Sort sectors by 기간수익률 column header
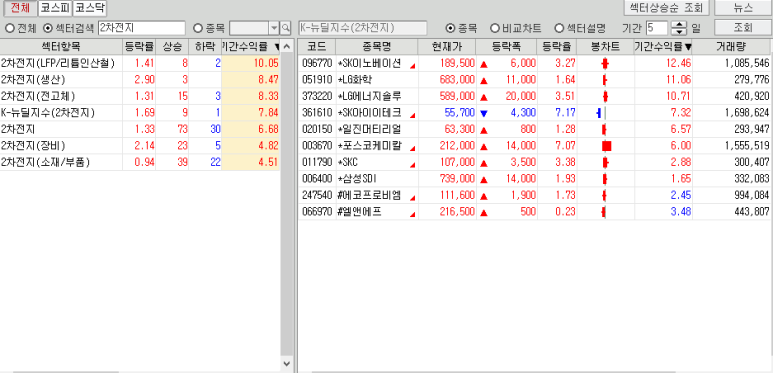 click(250, 47)
